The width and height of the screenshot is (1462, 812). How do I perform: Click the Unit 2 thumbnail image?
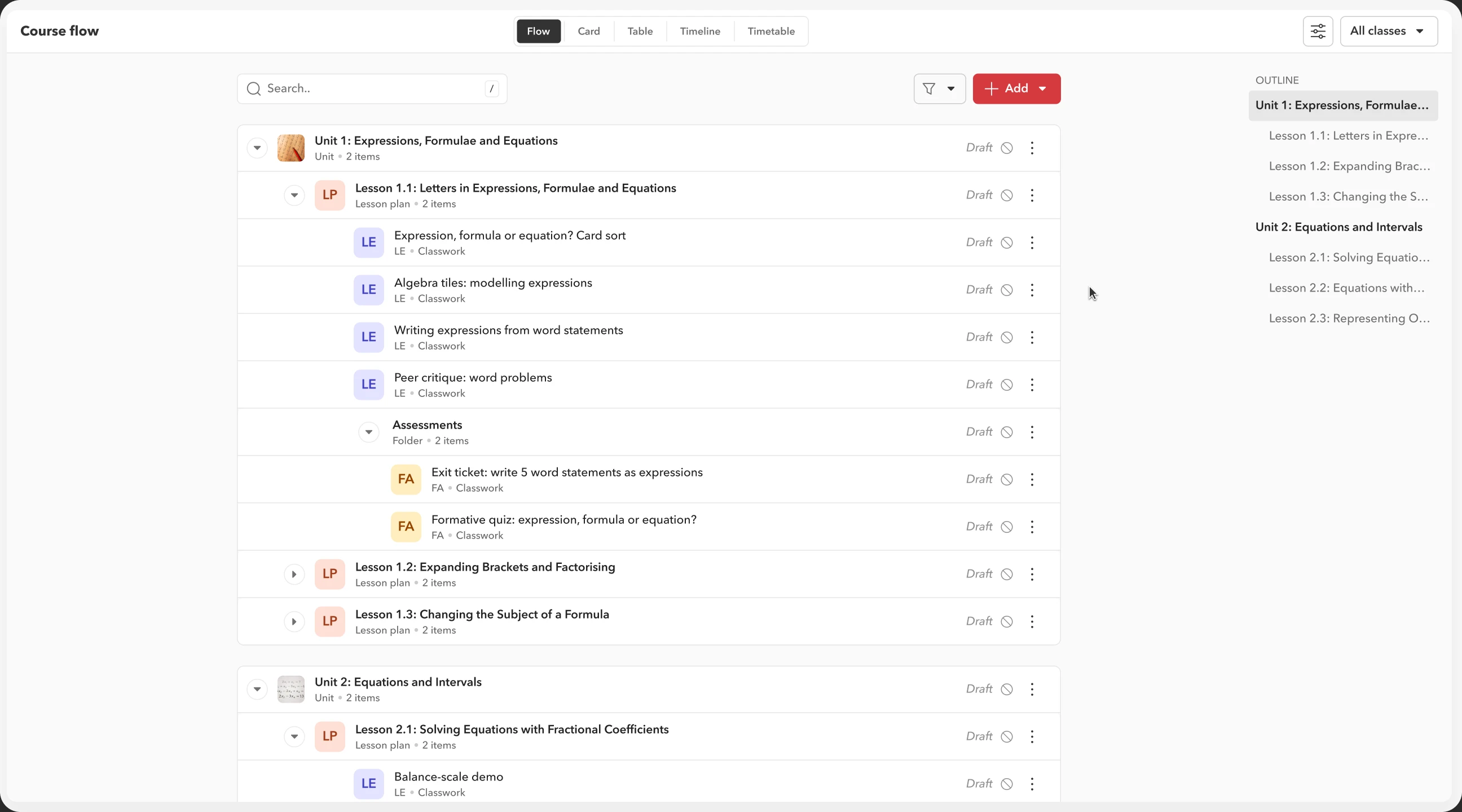click(290, 690)
